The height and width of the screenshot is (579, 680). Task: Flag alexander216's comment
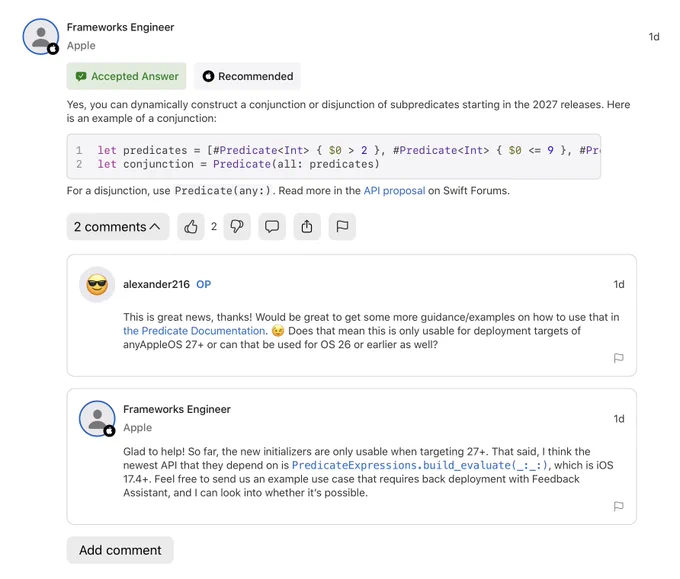(618, 358)
